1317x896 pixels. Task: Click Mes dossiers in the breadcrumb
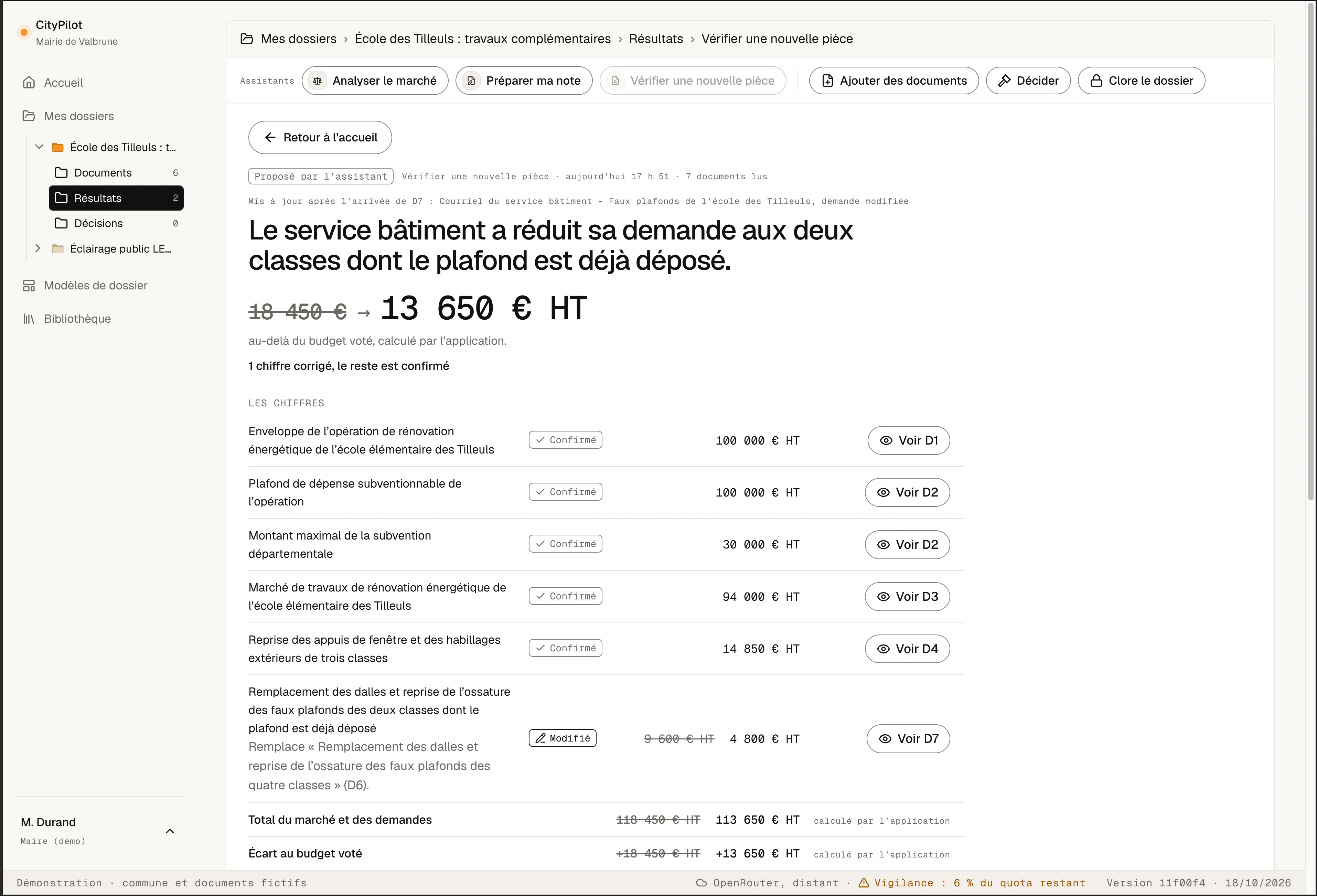tap(299, 39)
